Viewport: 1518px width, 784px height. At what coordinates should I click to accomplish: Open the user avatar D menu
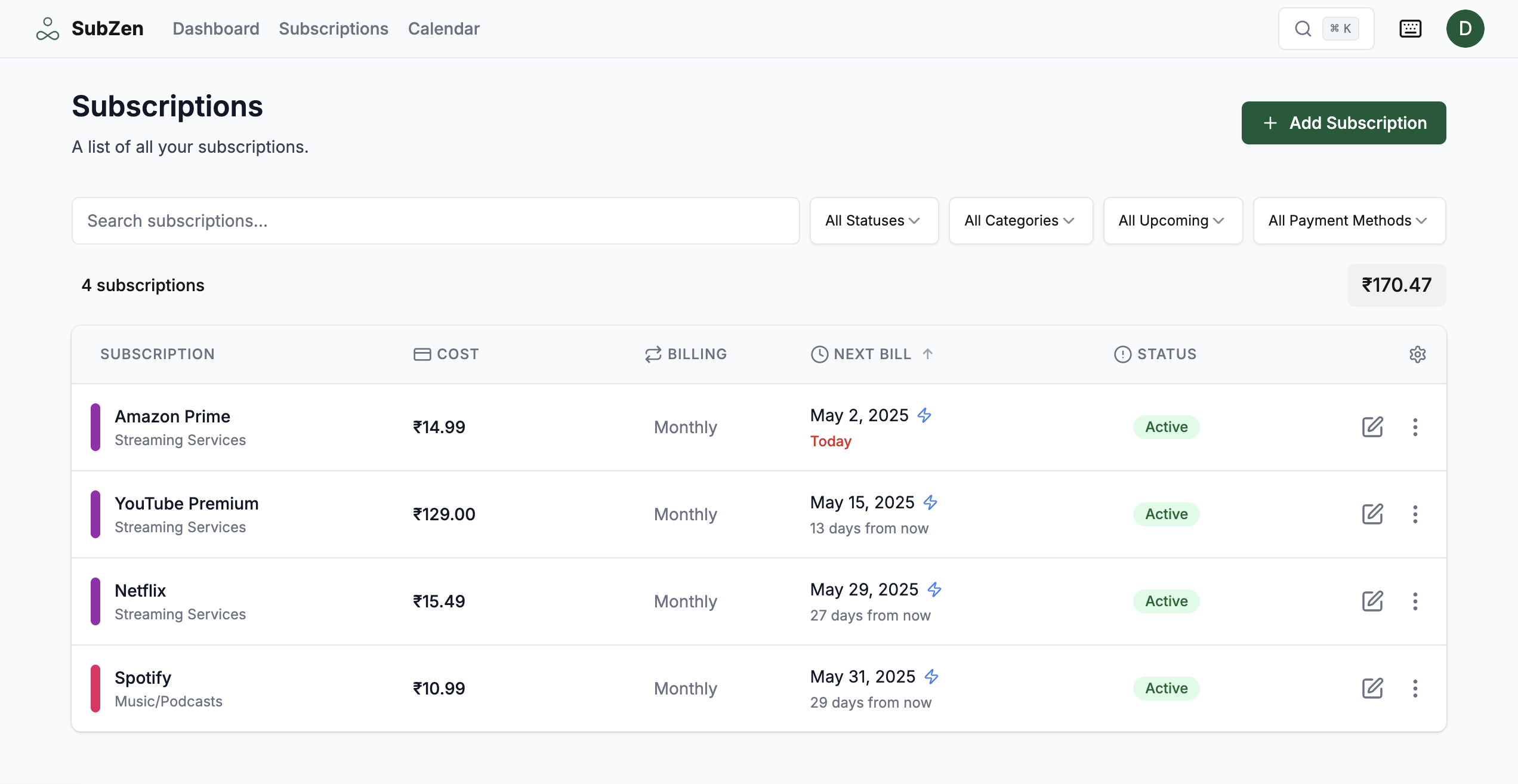(1465, 29)
